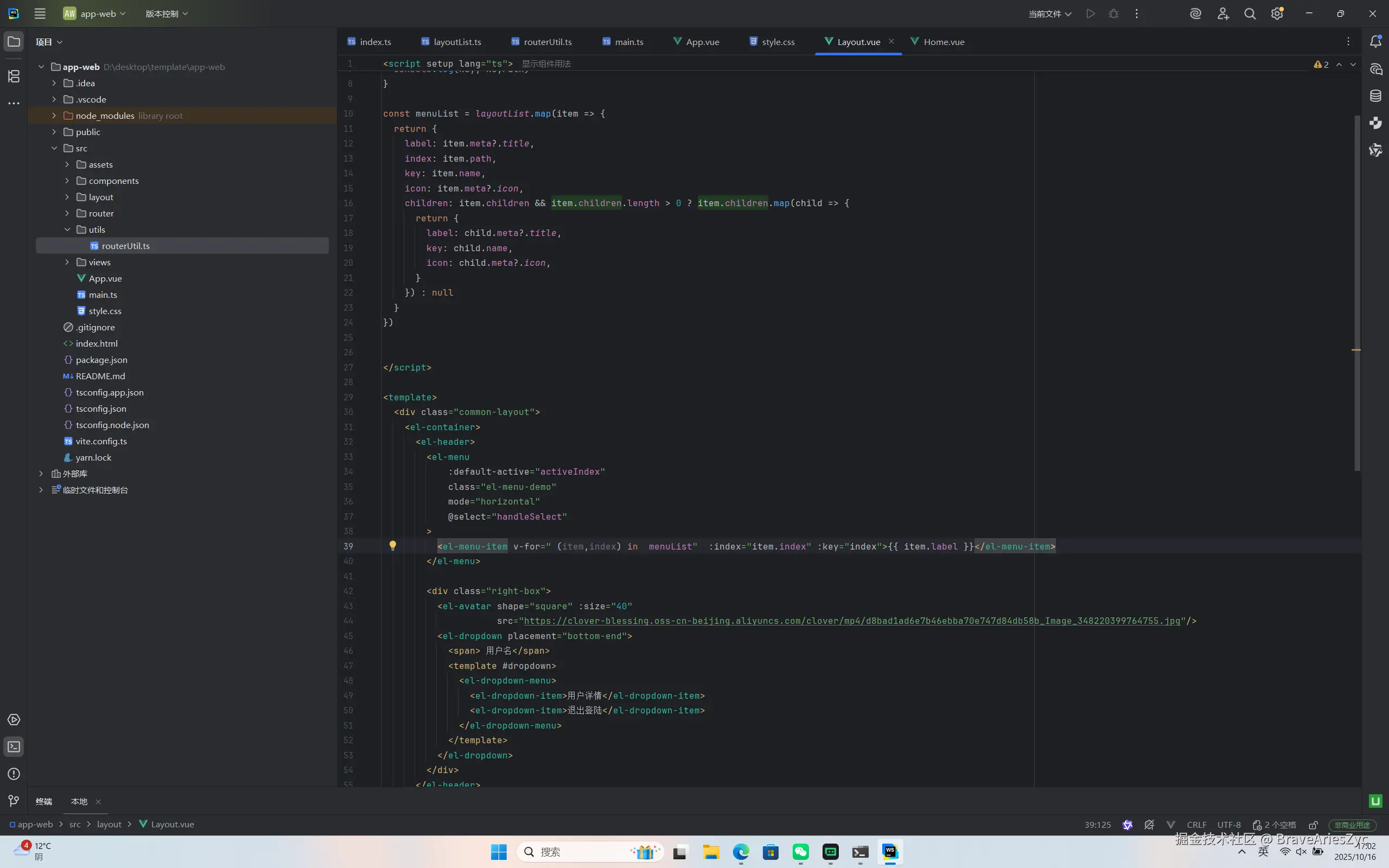
Task: Expand the node_modules folder
Action: [54, 116]
